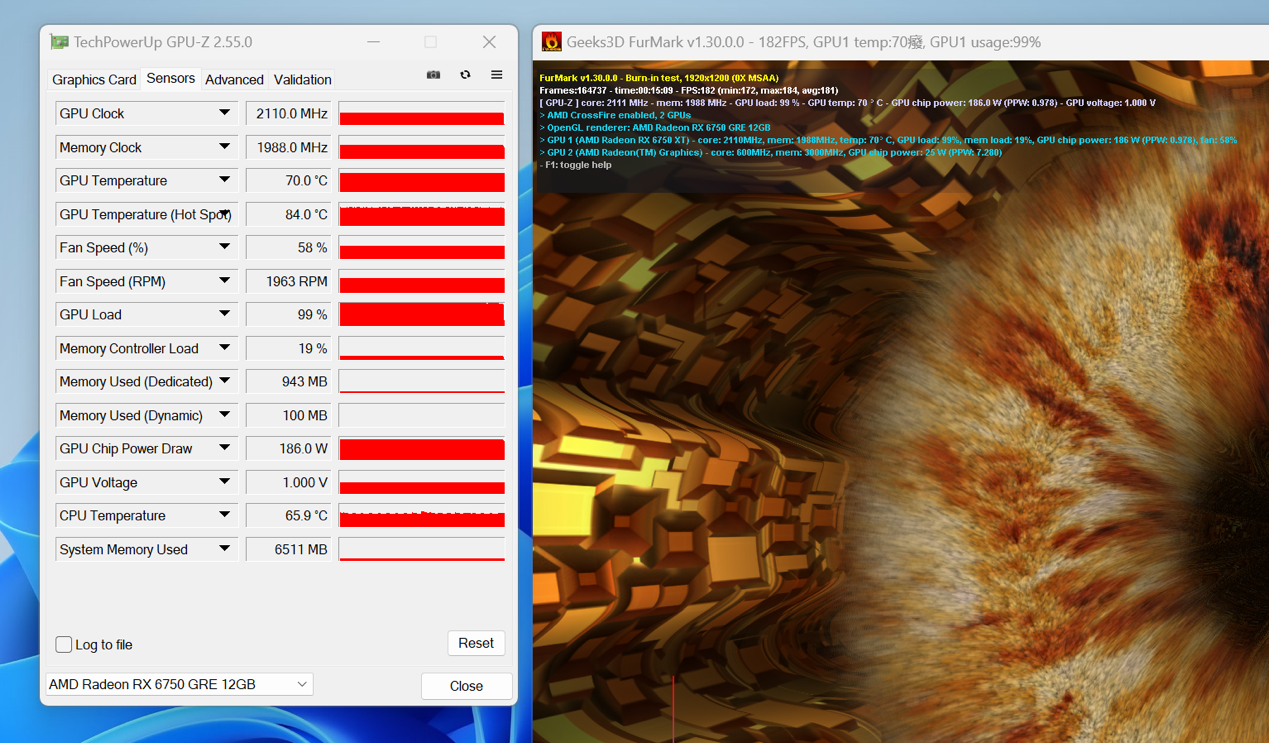Switch to the Graphics Card tab
This screenshot has height=743, width=1269.
[94, 80]
